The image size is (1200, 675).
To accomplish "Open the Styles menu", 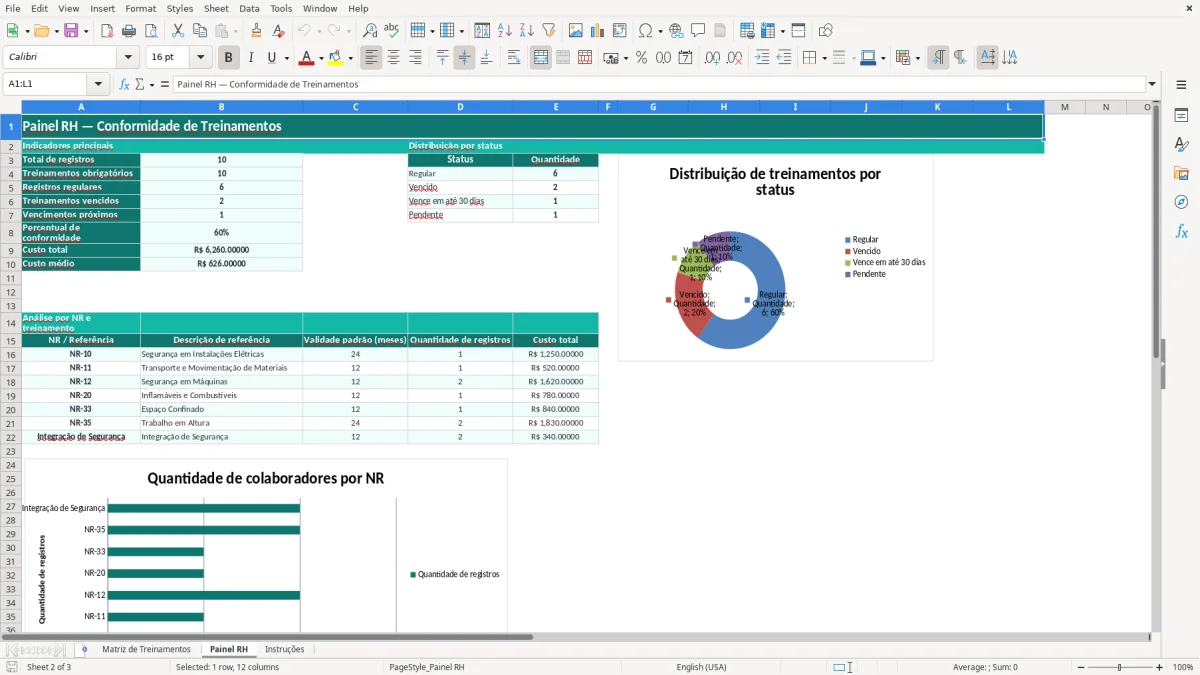I will [x=180, y=8].
